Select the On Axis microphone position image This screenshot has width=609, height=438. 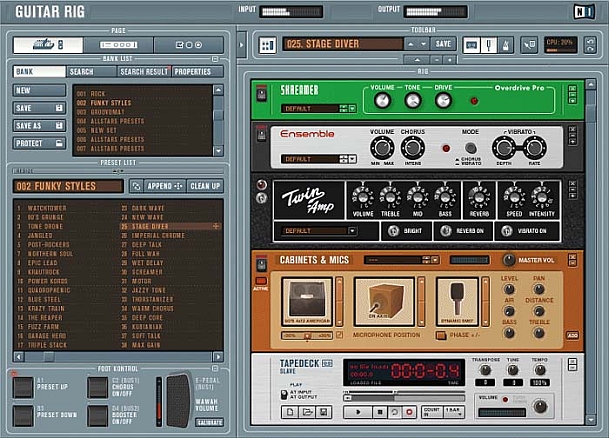tap(384, 302)
